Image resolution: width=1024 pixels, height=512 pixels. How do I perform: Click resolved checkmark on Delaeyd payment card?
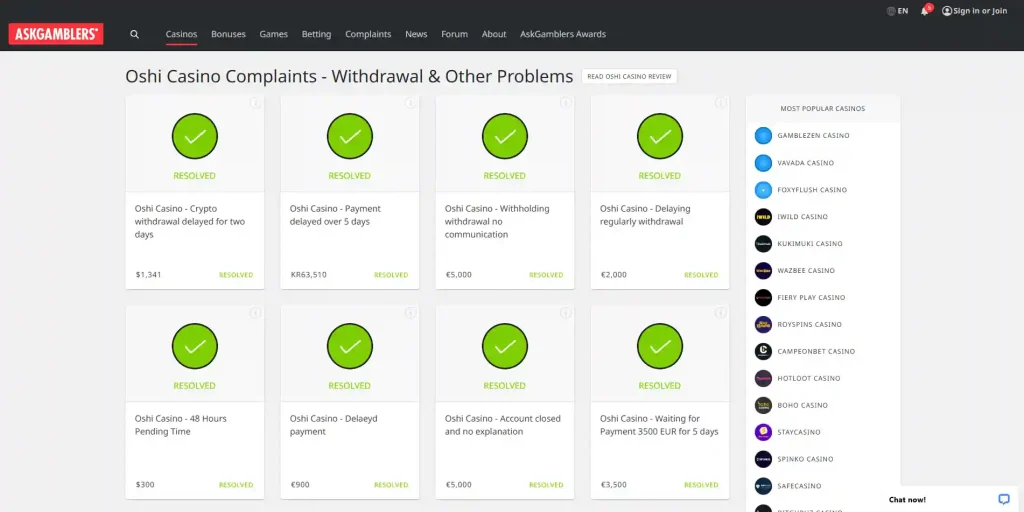point(350,346)
